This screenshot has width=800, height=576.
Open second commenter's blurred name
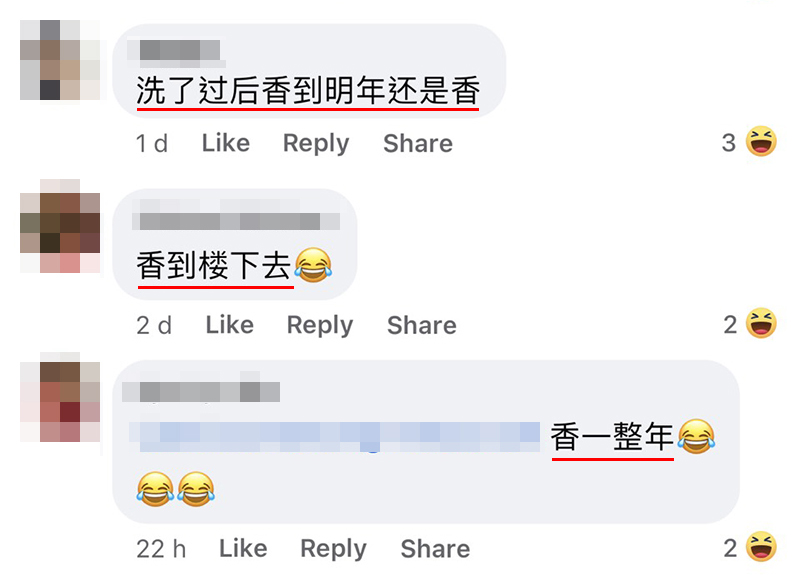(x=236, y=220)
